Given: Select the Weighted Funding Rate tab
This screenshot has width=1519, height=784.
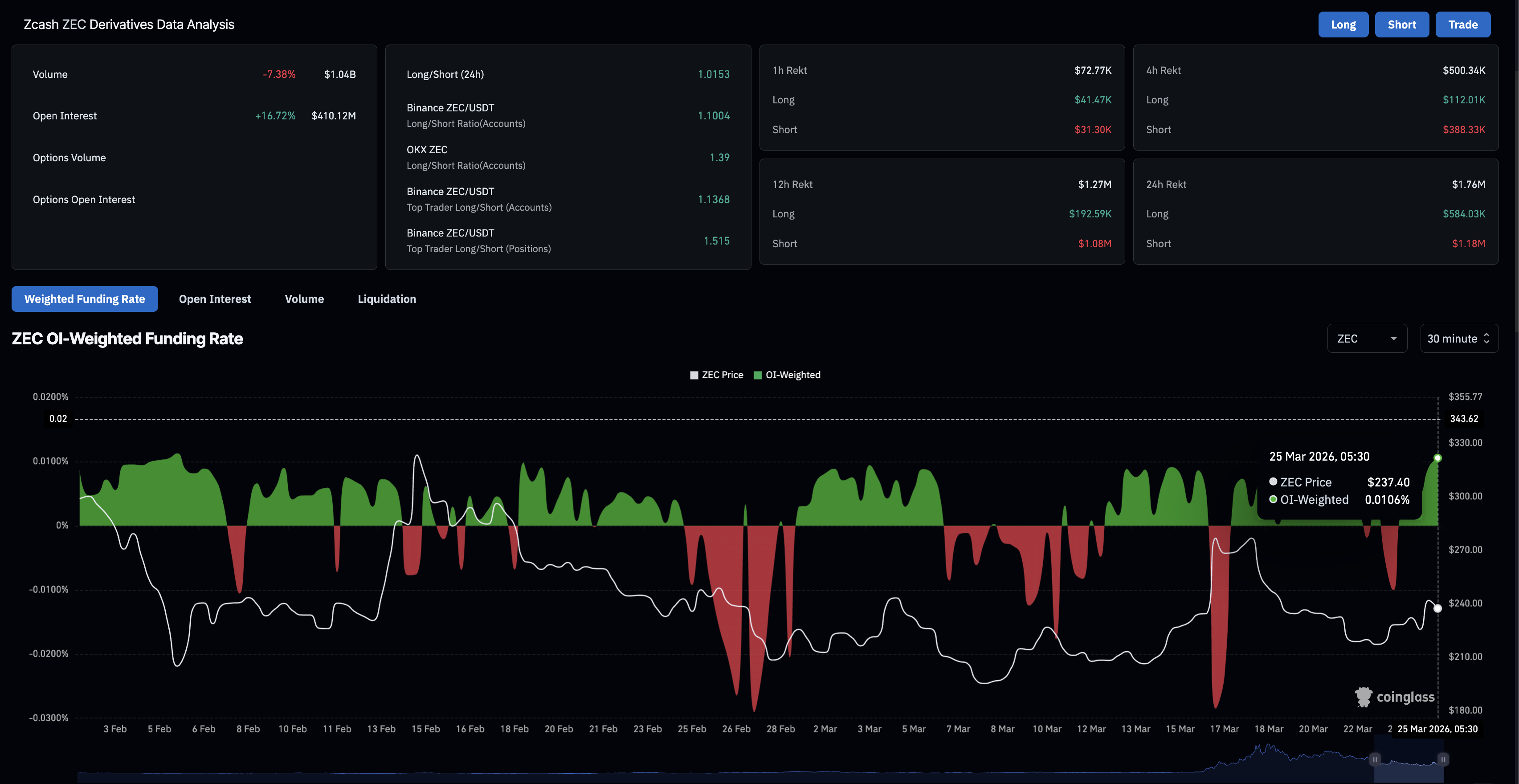Looking at the screenshot, I should pyautogui.click(x=84, y=299).
